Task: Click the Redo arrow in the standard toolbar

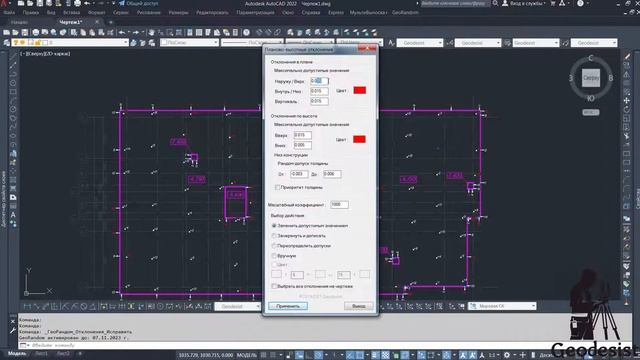Action: point(136,32)
